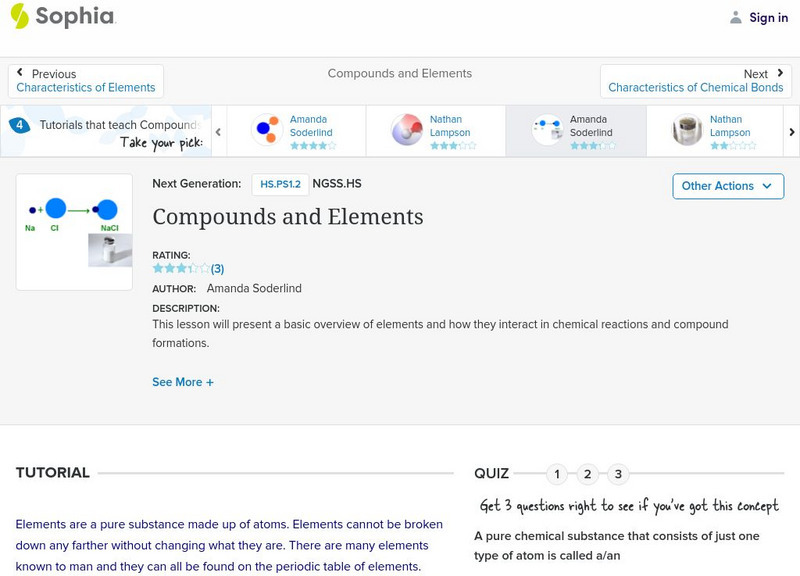Click the Sign in user icon
800x576 pixels.
click(736, 17)
